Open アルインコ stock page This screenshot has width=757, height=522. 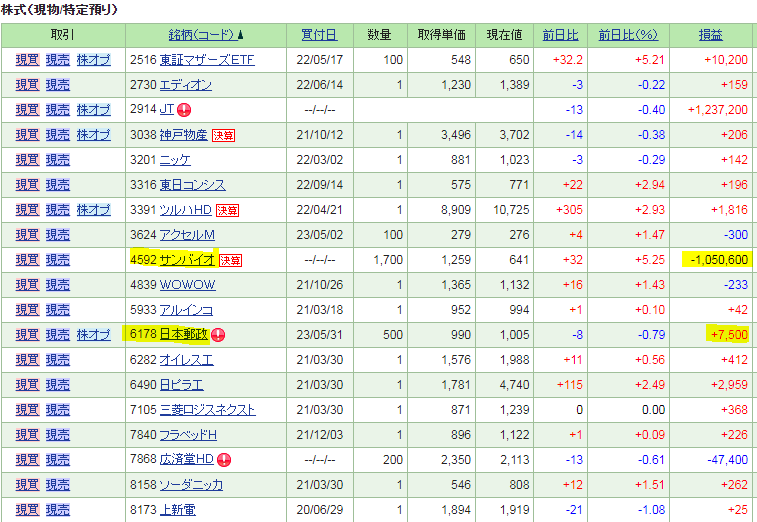[186, 310]
